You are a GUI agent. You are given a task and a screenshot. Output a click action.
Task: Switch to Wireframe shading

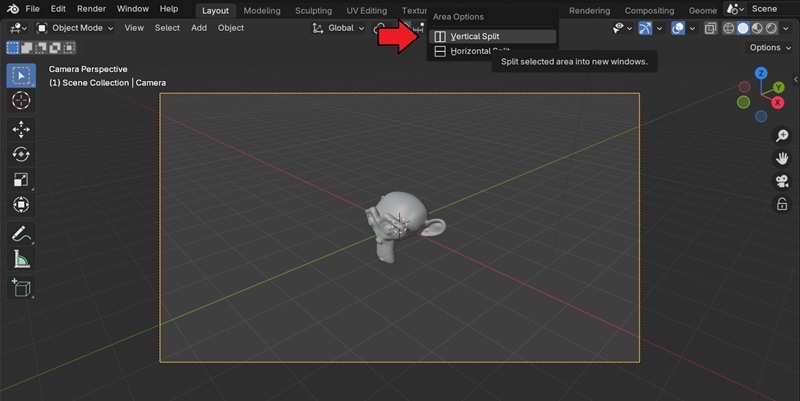click(729, 28)
